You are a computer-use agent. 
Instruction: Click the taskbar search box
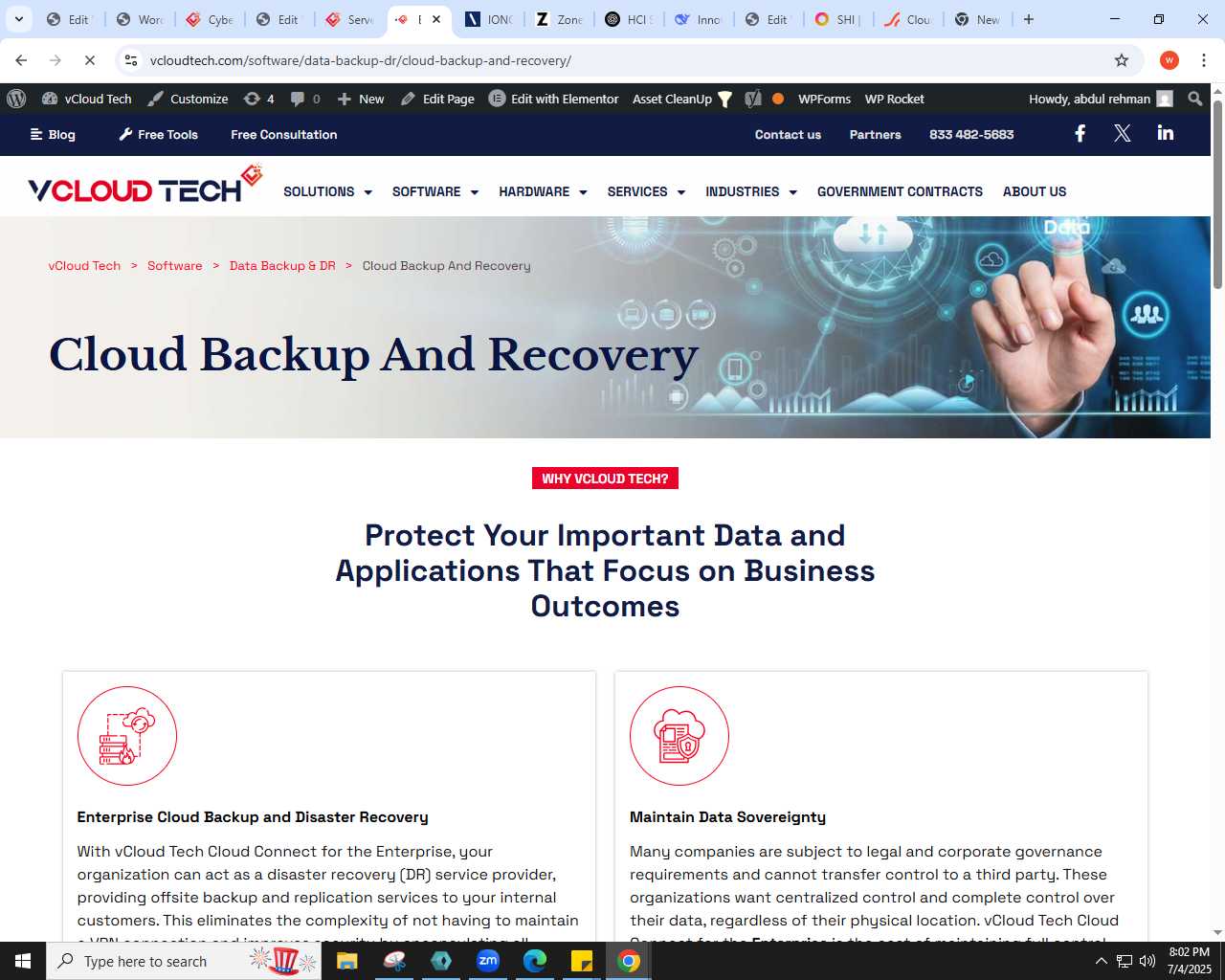tap(184, 961)
